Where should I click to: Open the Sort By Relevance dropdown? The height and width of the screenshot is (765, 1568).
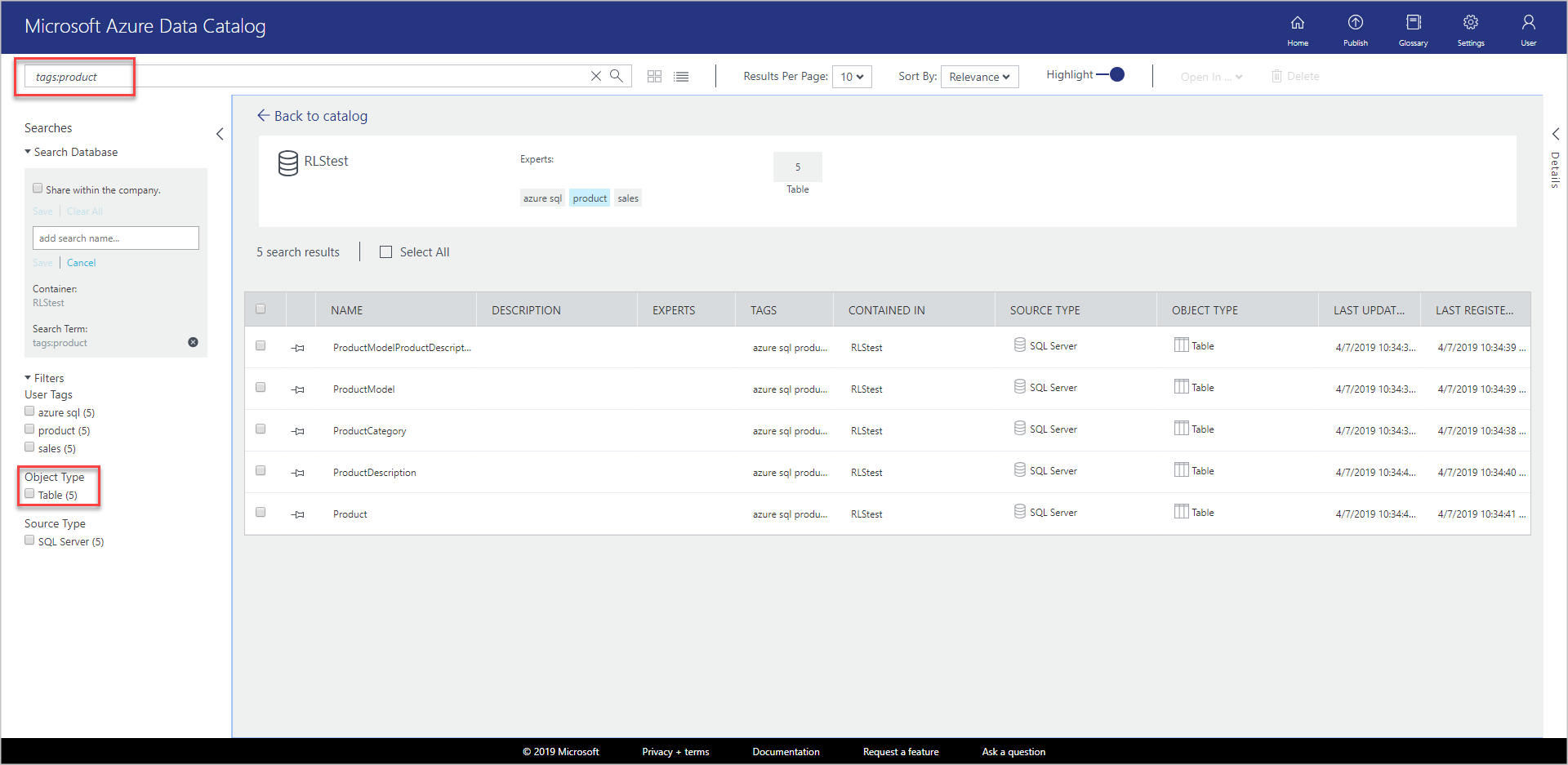click(x=979, y=76)
